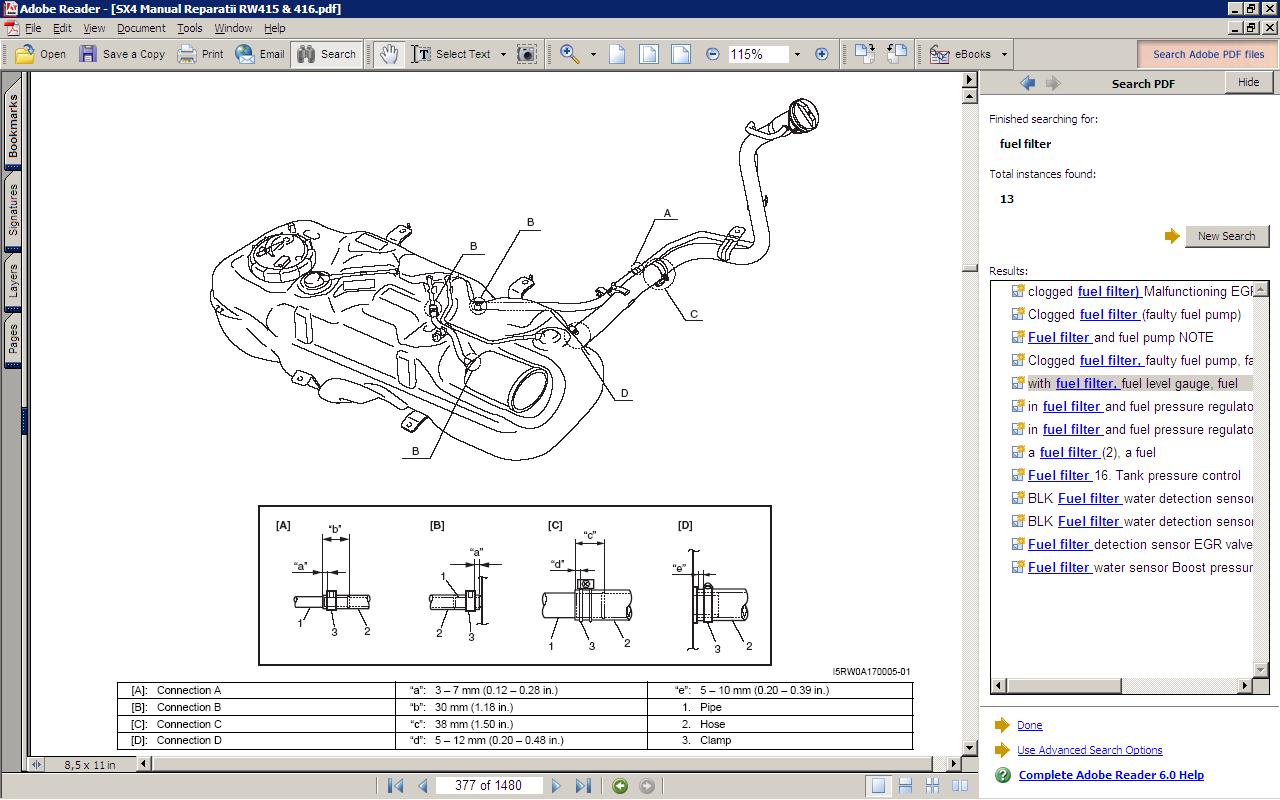This screenshot has height=800, width=1280.
Task: Open the Edit menu
Action: [62, 28]
